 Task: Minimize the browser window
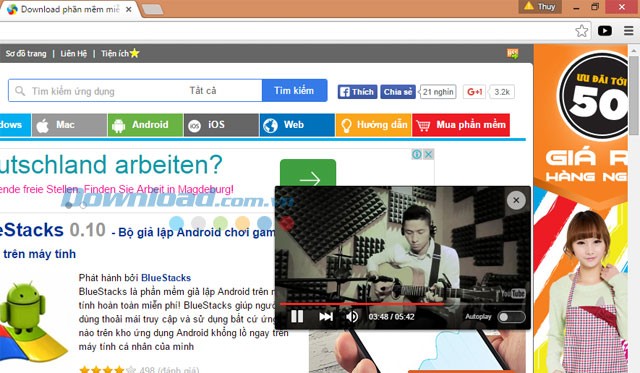point(576,7)
